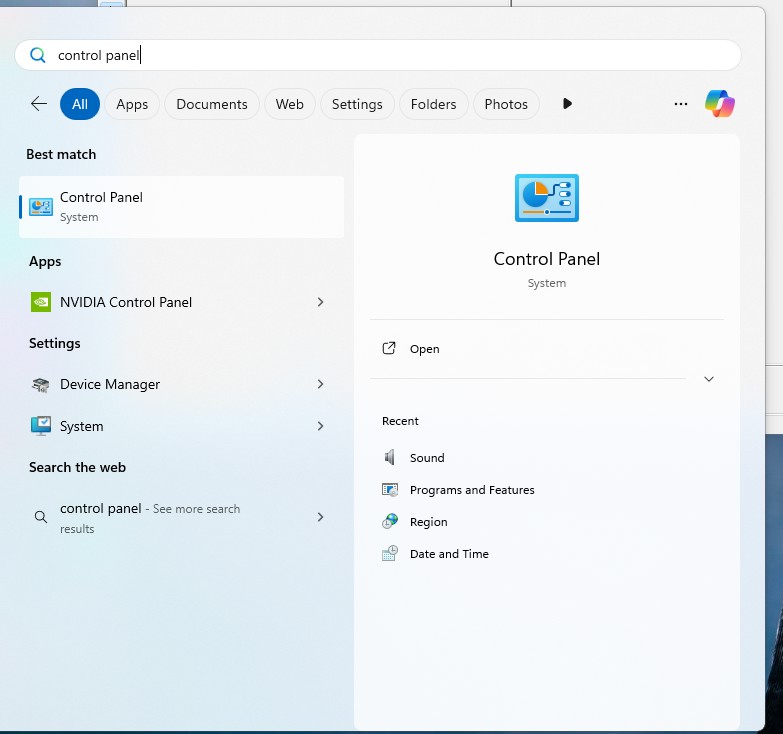
Task: Click 'control panel - See more search results'
Action: tap(150, 518)
